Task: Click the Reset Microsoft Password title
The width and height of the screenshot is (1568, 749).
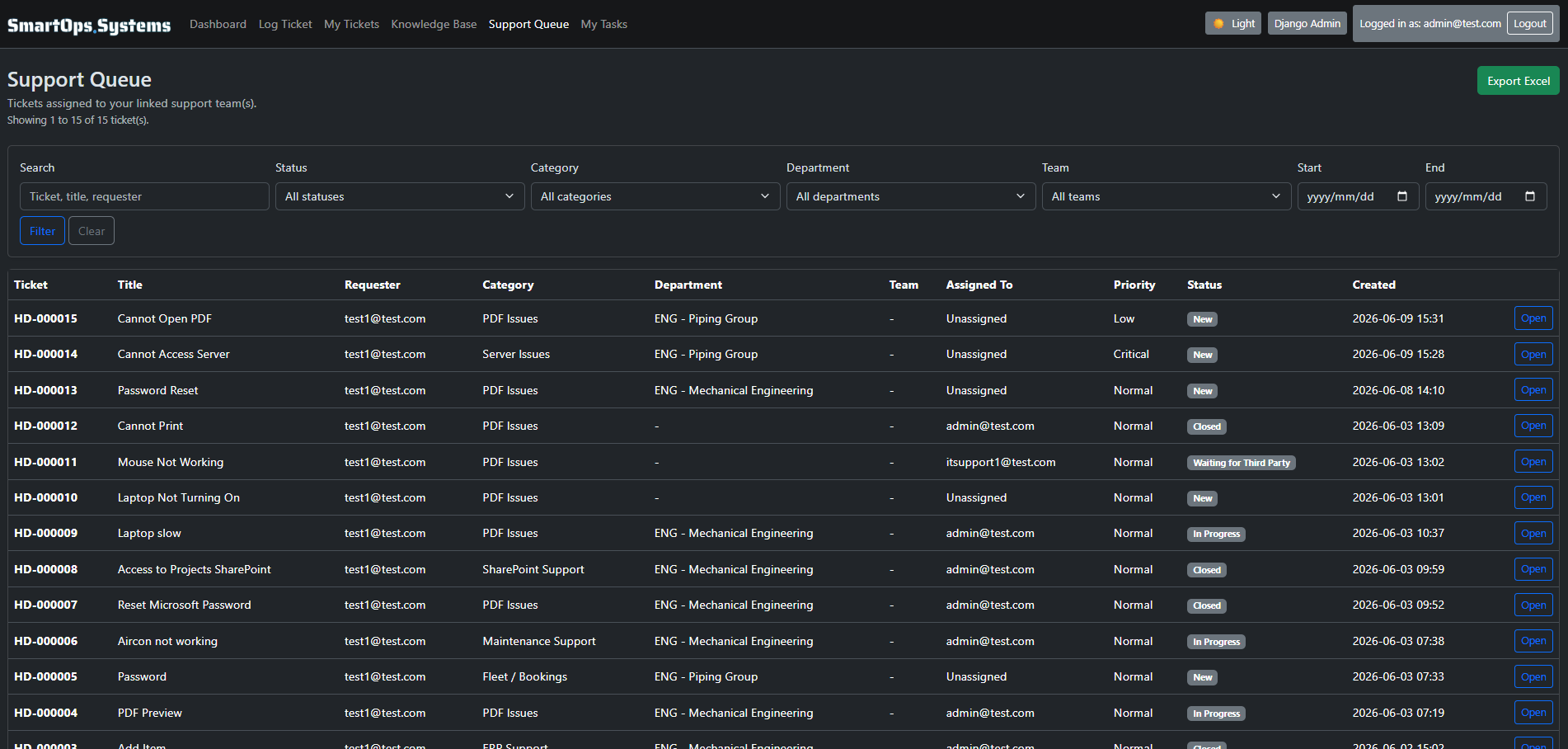Action: [185, 605]
